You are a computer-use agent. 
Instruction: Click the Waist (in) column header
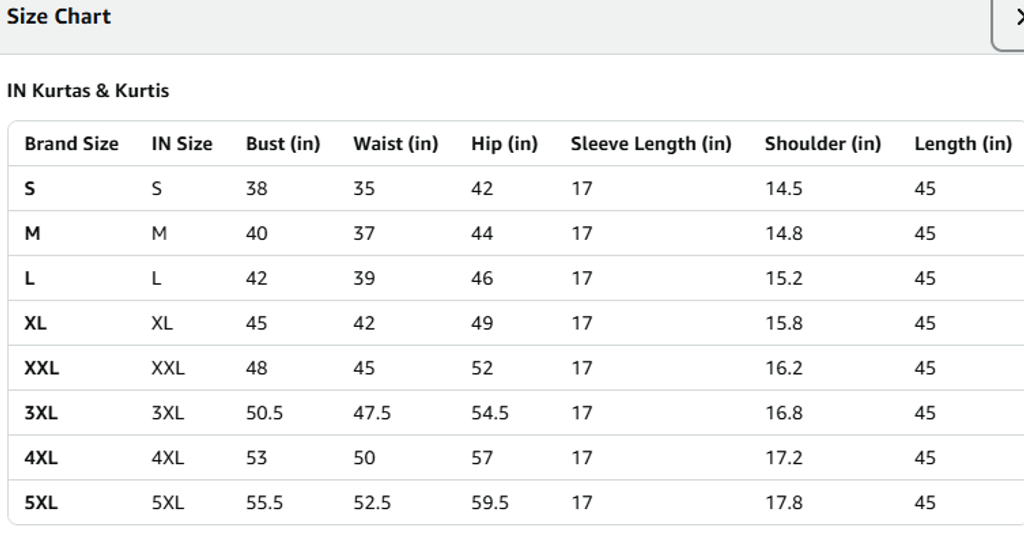click(x=395, y=144)
